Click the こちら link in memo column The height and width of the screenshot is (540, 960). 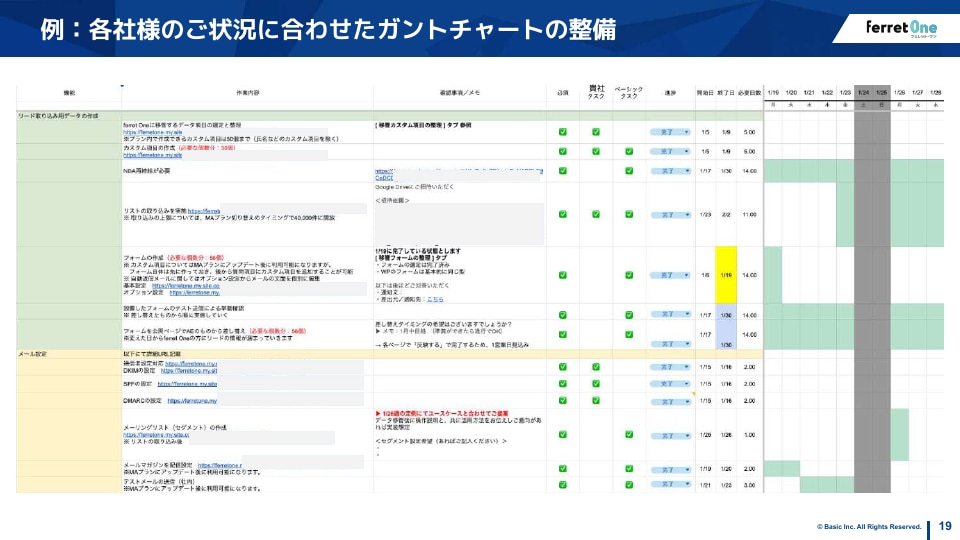pyautogui.click(x=435, y=299)
